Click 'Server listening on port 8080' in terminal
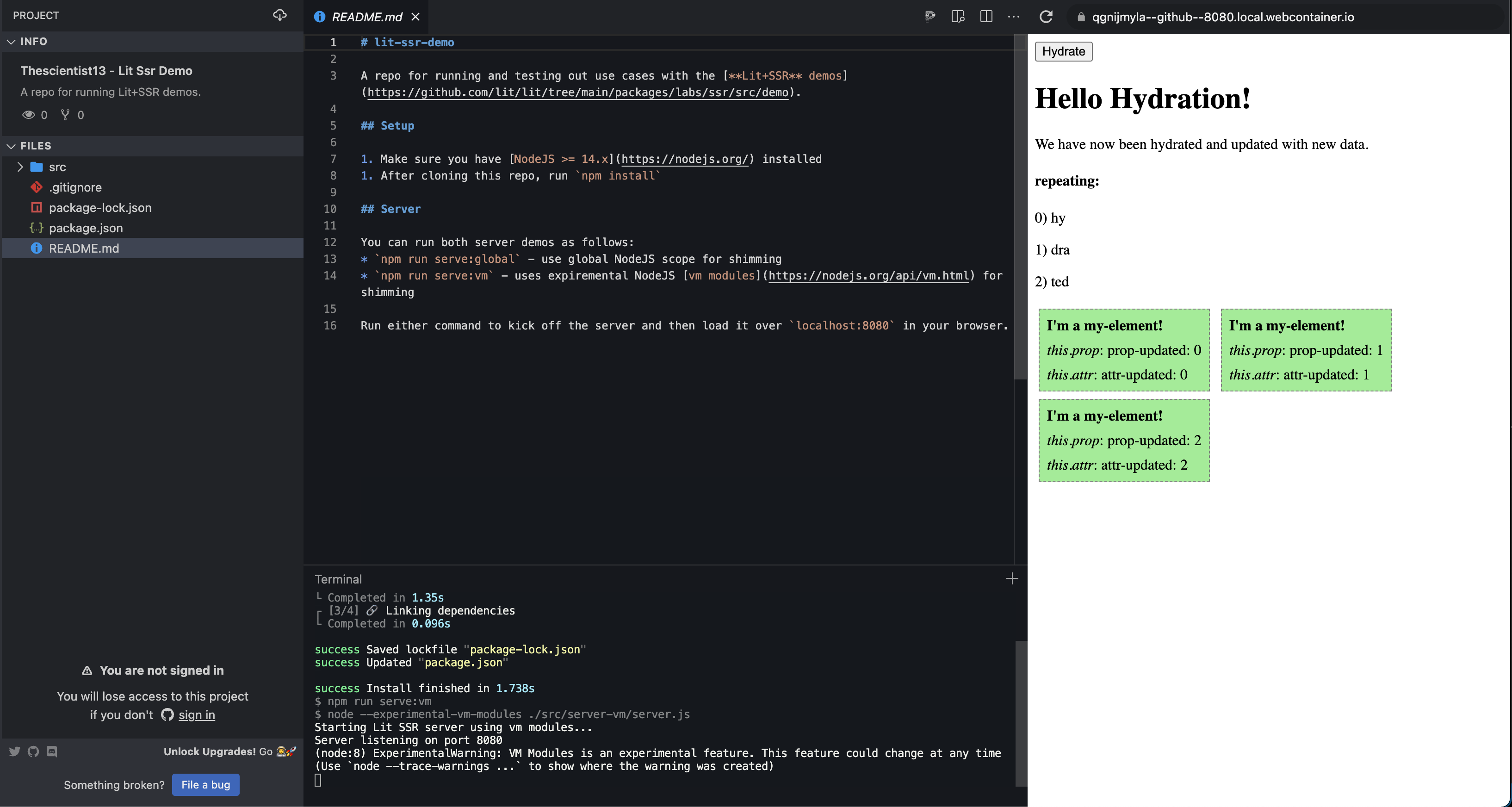Image resolution: width=1512 pixels, height=807 pixels. click(409, 740)
